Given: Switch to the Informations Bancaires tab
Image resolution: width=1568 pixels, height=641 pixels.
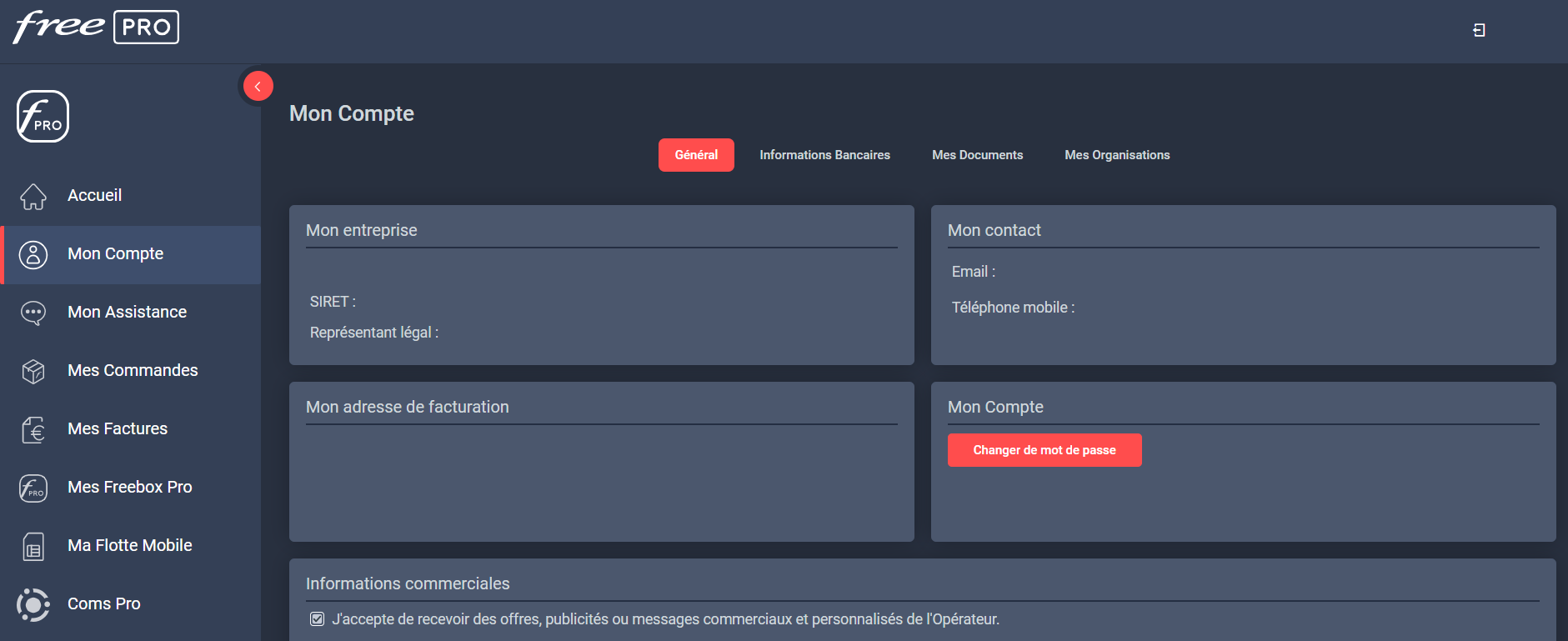Looking at the screenshot, I should [x=824, y=155].
